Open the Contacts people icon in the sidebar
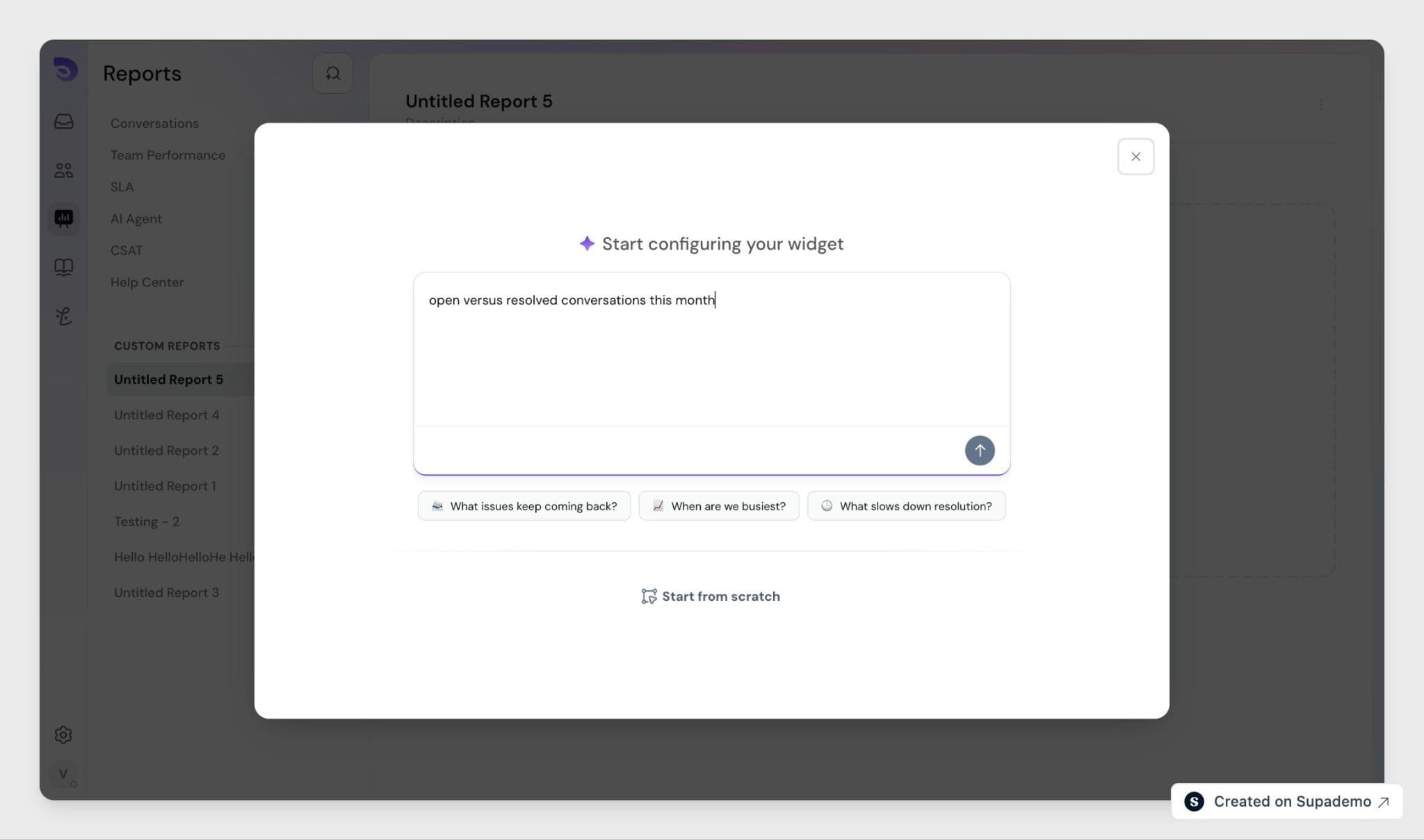The width and height of the screenshot is (1424, 840). tap(64, 170)
